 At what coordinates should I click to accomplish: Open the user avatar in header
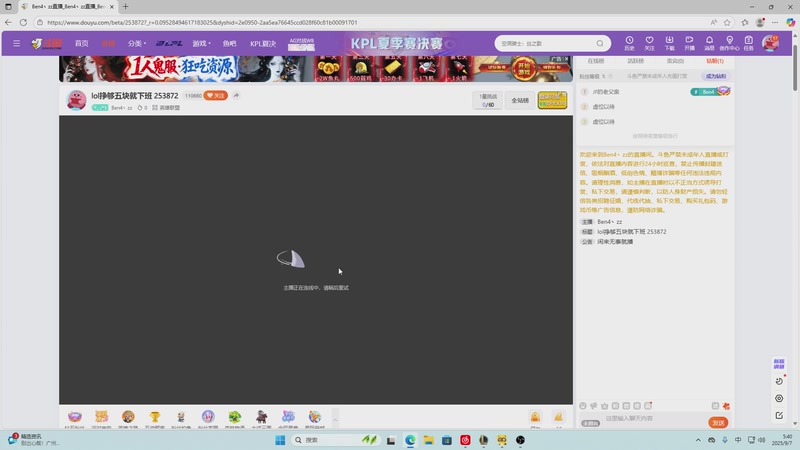tap(770, 43)
